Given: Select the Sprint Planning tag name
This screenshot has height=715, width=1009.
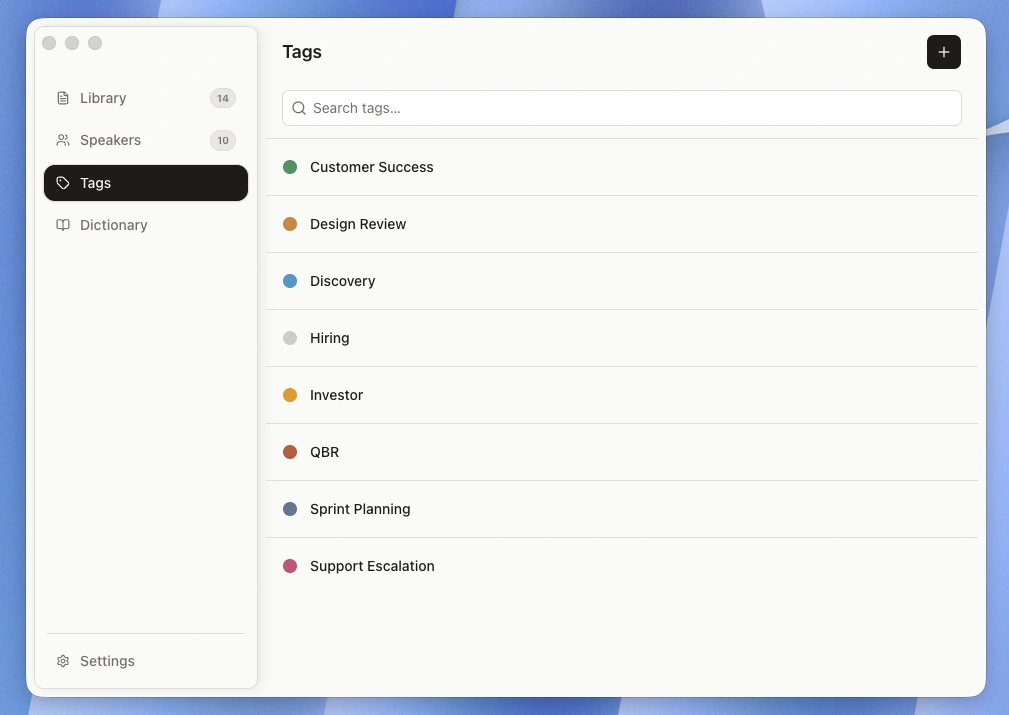Looking at the screenshot, I should point(360,509).
